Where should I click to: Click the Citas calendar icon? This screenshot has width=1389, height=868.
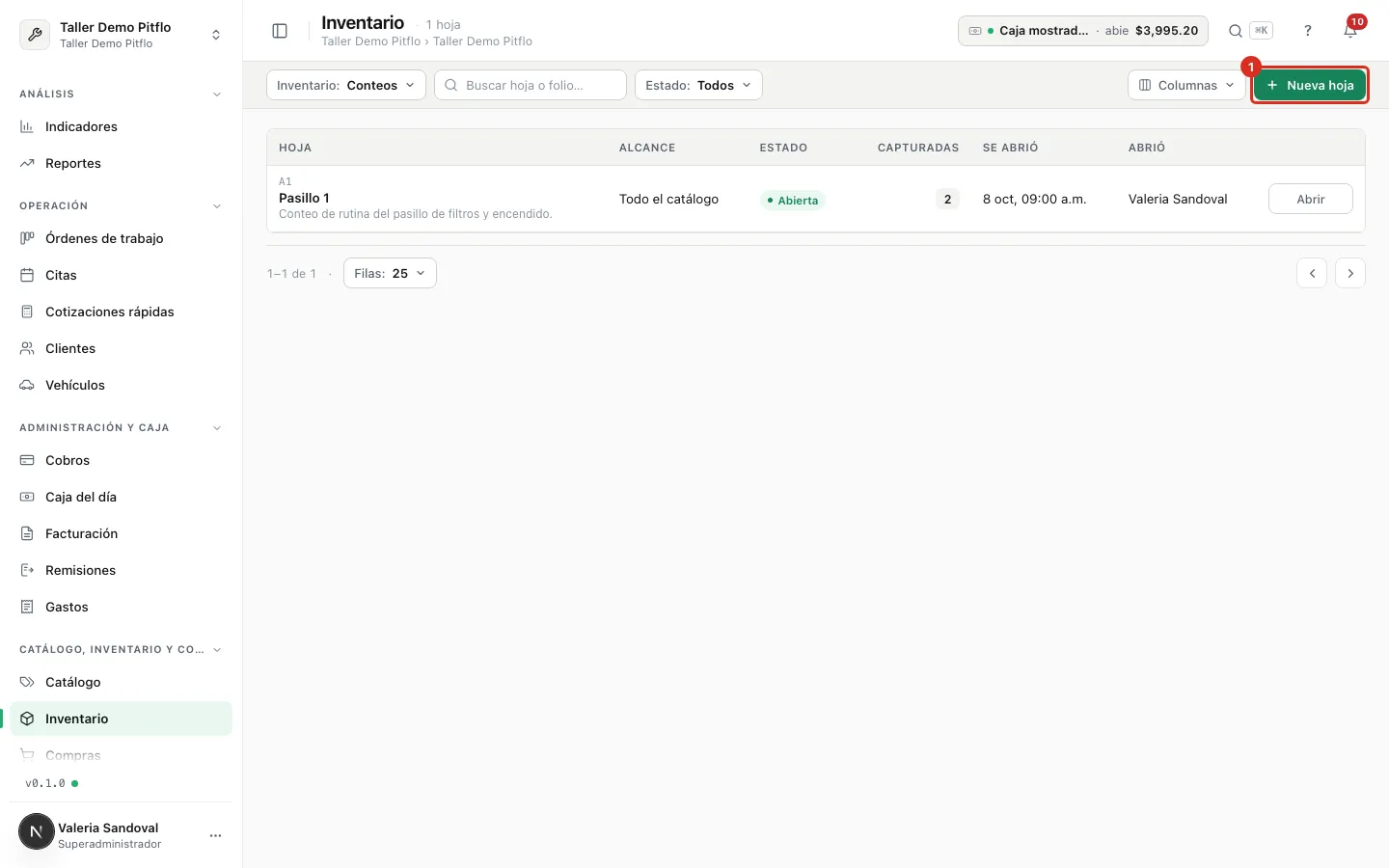tap(27, 275)
